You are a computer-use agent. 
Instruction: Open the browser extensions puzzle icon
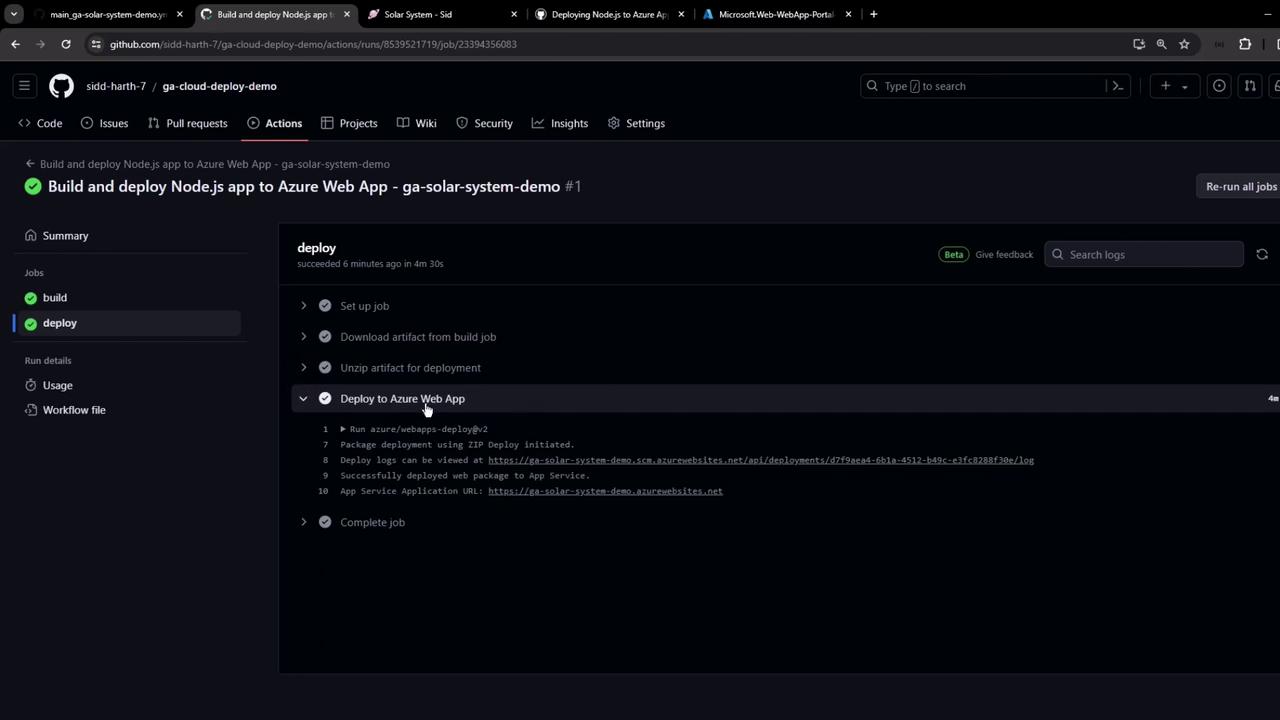click(1245, 44)
